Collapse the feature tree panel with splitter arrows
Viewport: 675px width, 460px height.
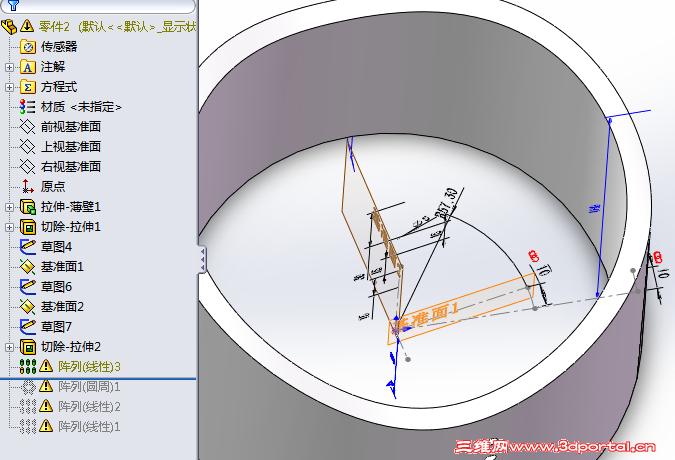click(x=202, y=259)
